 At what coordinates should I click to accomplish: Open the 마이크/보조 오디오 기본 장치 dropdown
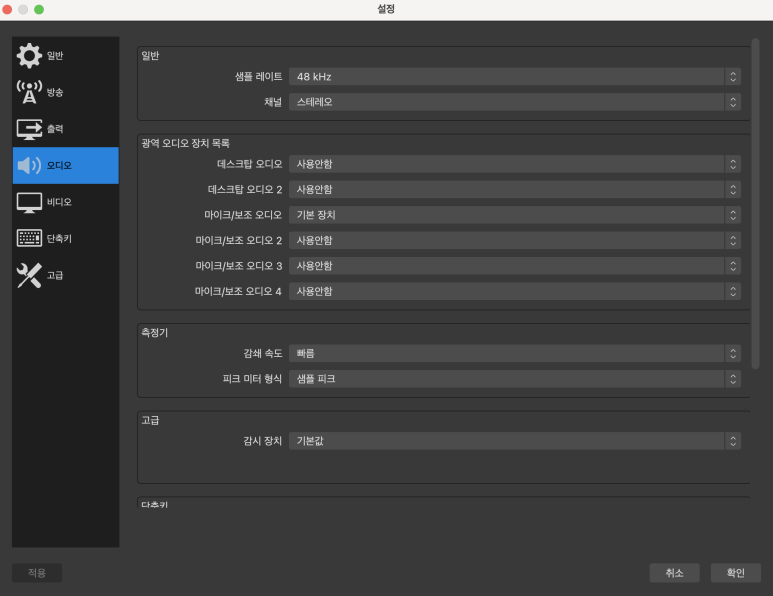[x=515, y=215]
